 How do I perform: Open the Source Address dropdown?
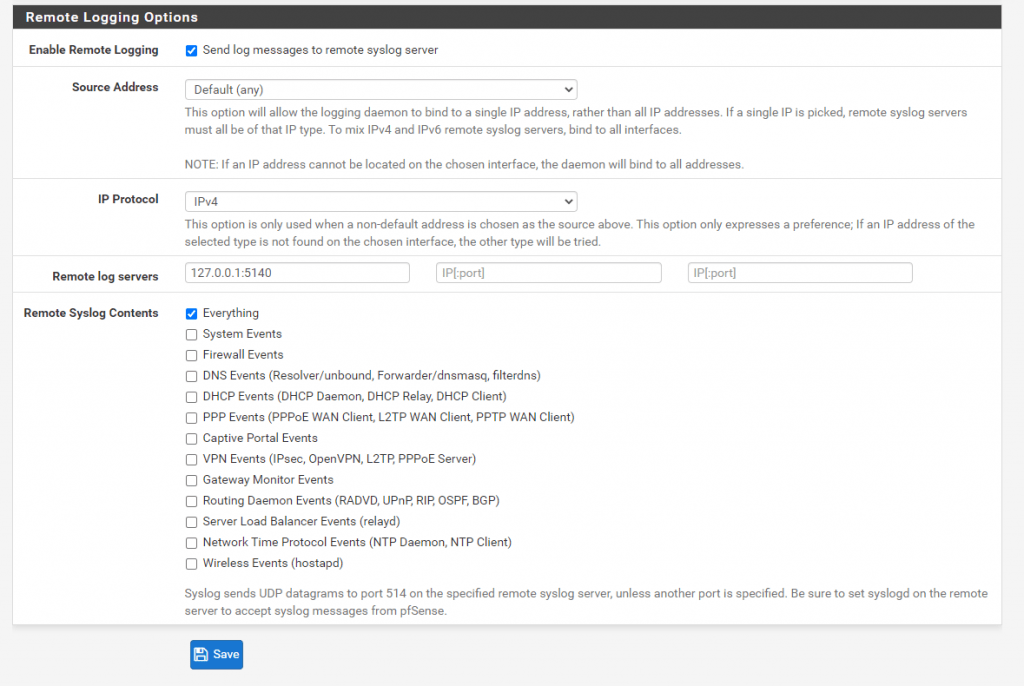(381, 90)
